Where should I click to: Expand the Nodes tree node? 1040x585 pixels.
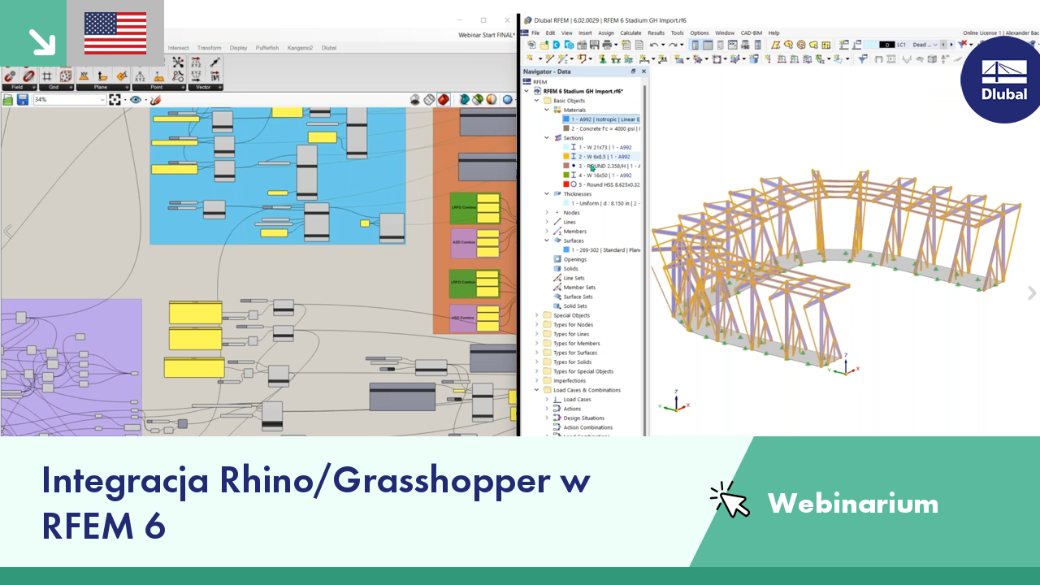[547, 213]
